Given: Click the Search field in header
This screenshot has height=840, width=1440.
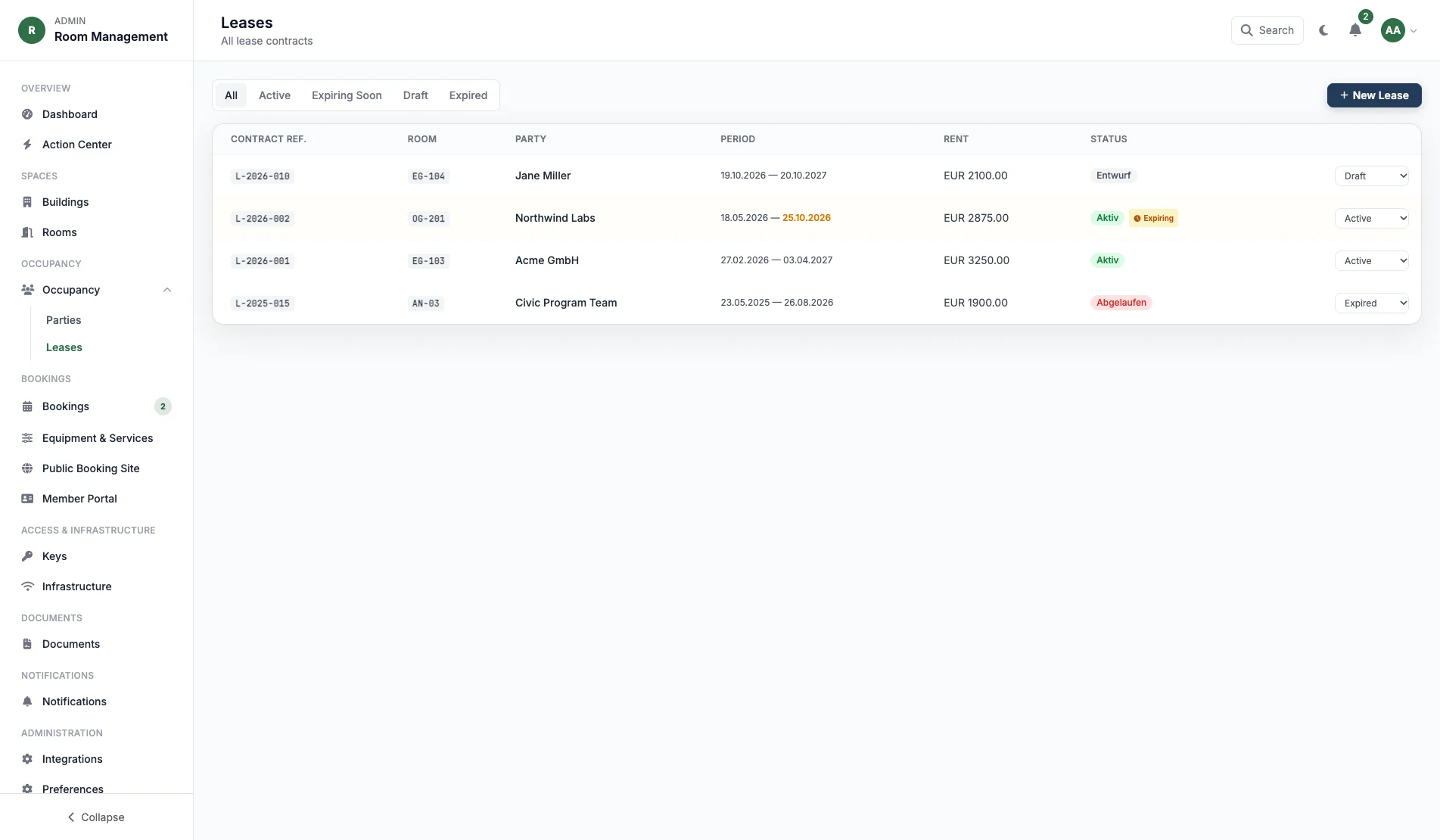Looking at the screenshot, I should pyautogui.click(x=1267, y=30).
